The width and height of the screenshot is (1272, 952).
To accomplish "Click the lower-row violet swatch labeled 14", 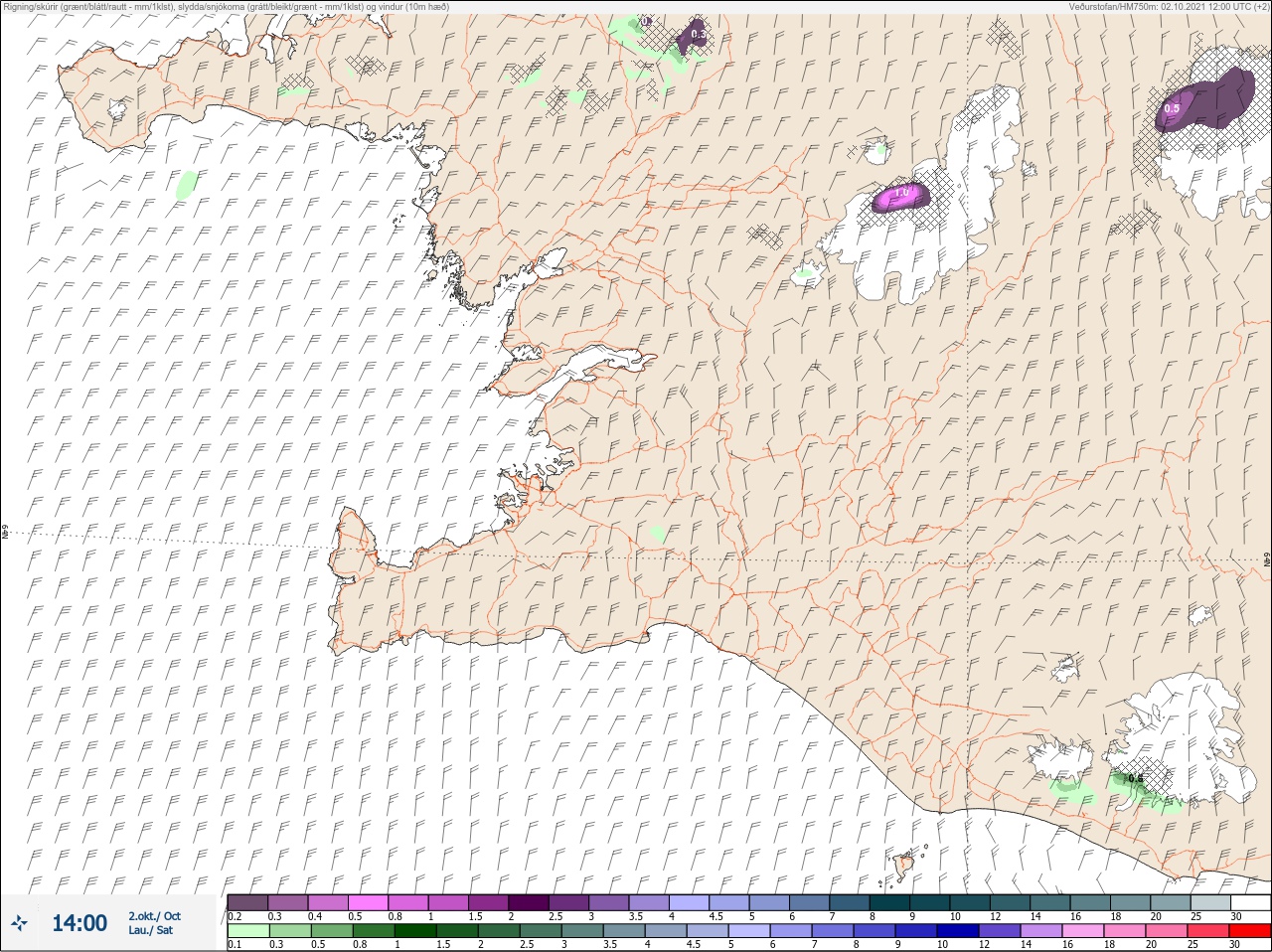I will (1041, 931).
